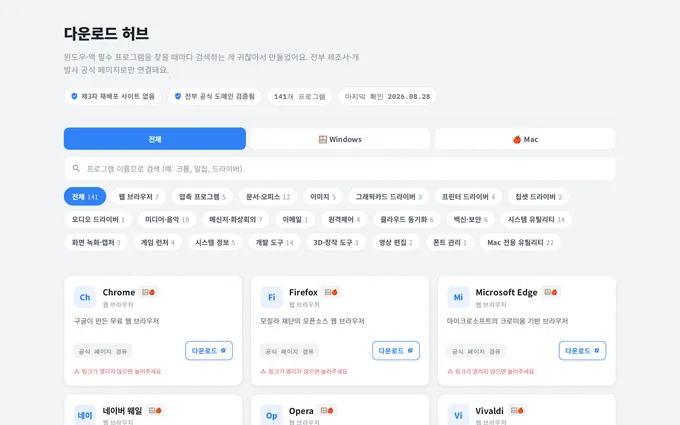
Task: Switch to the Mac tab
Action: tap(525, 139)
